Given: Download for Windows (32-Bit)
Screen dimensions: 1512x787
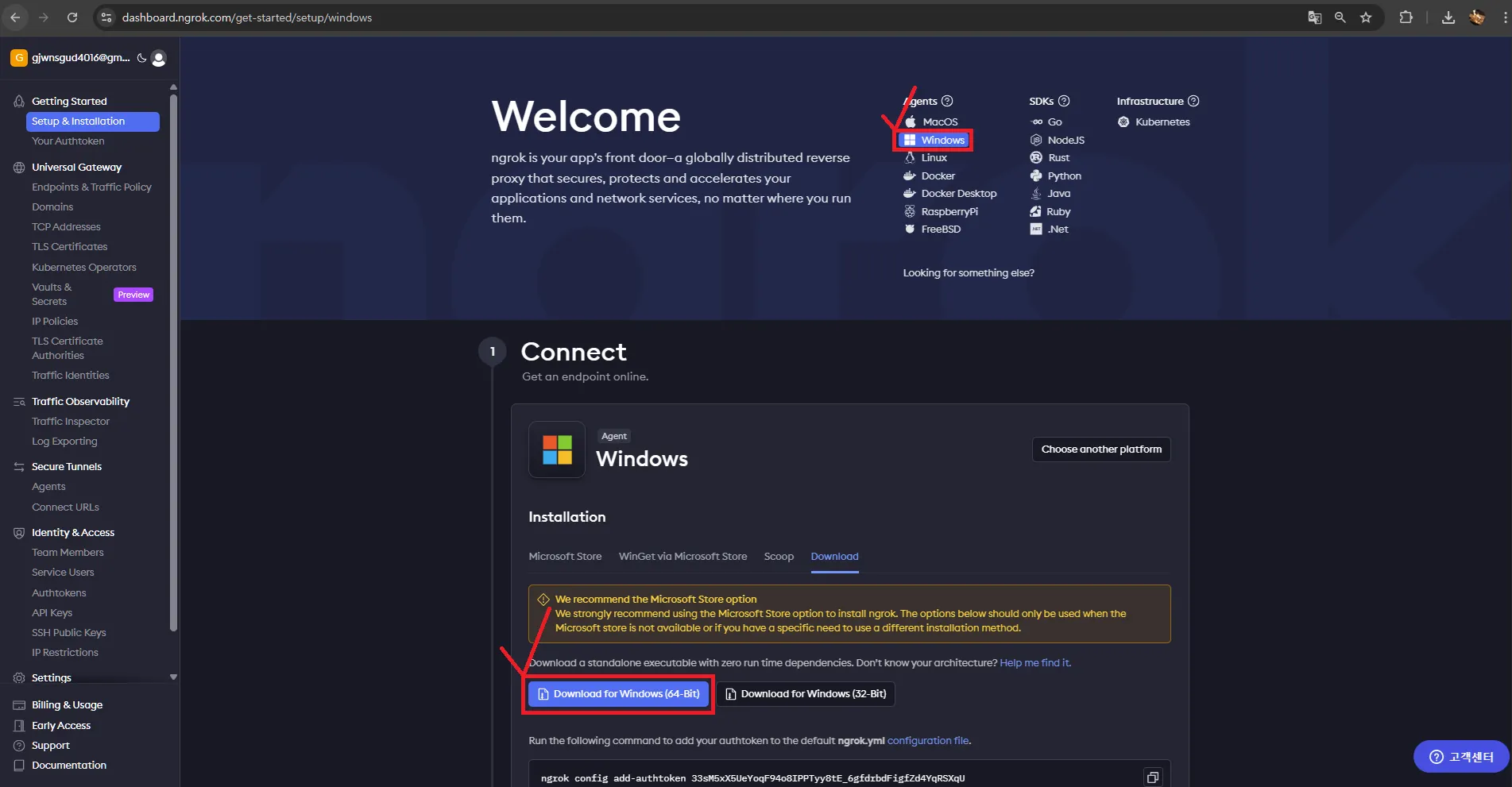Looking at the screenshot, I should [806, 693].
